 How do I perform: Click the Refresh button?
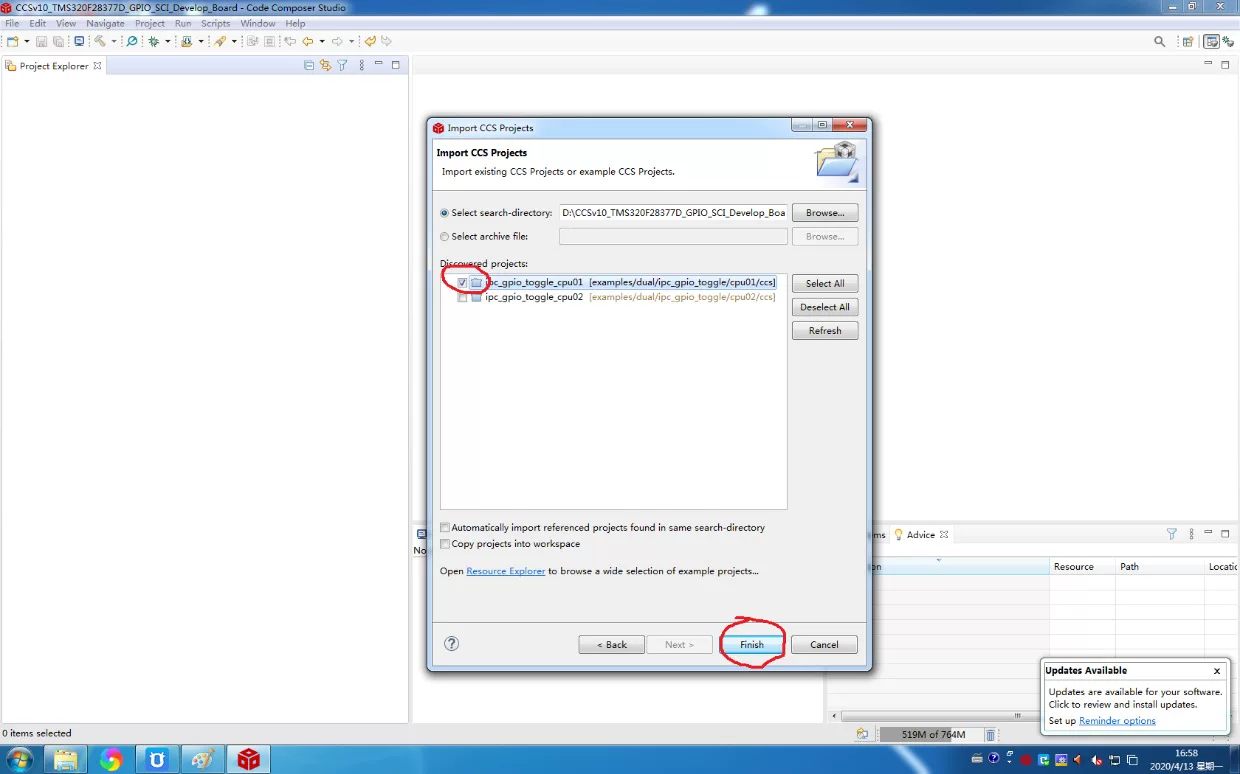point(825,331)
